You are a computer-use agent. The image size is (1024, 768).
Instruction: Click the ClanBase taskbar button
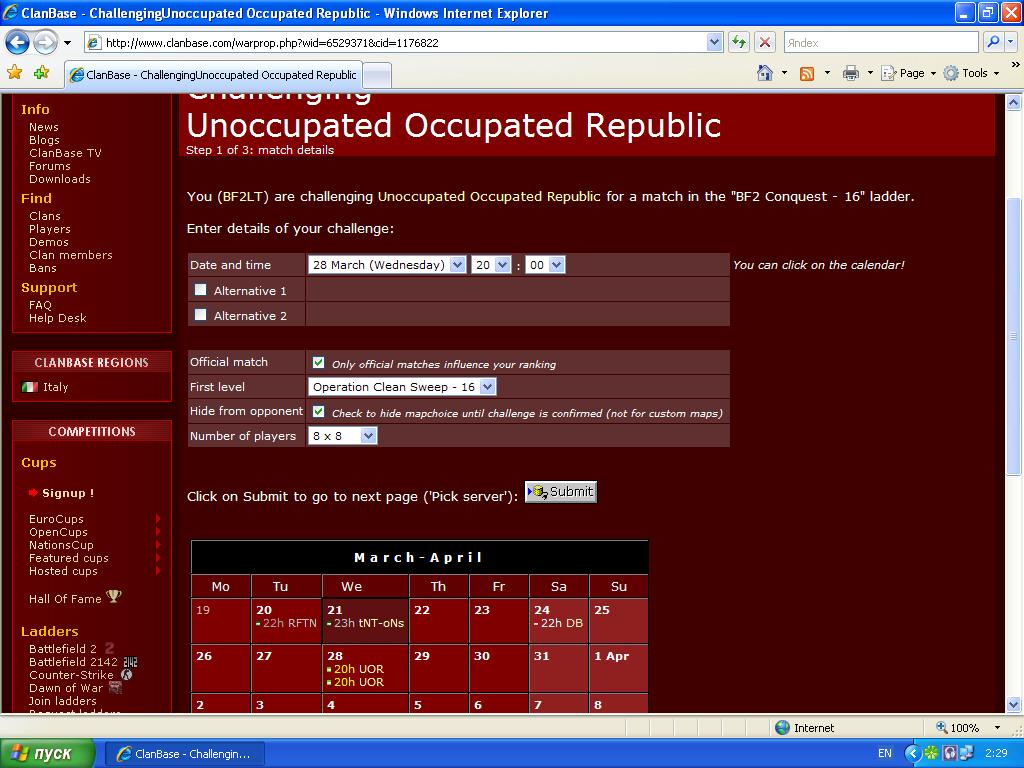[x=184, y=754]
